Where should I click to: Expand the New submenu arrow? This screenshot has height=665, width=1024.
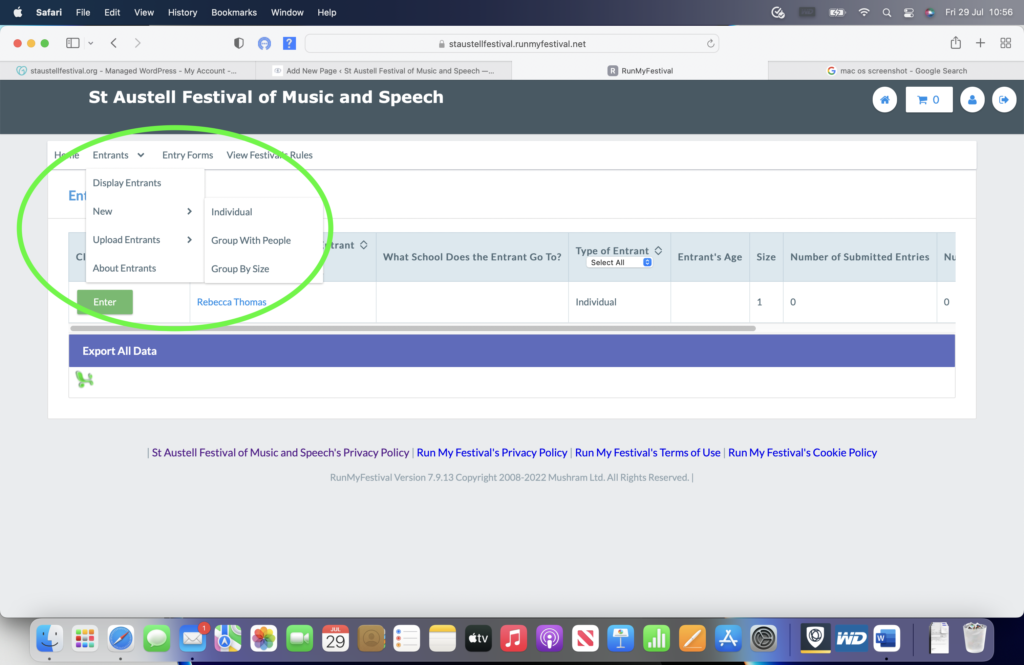pyautogui.click(x=189, y=211)
